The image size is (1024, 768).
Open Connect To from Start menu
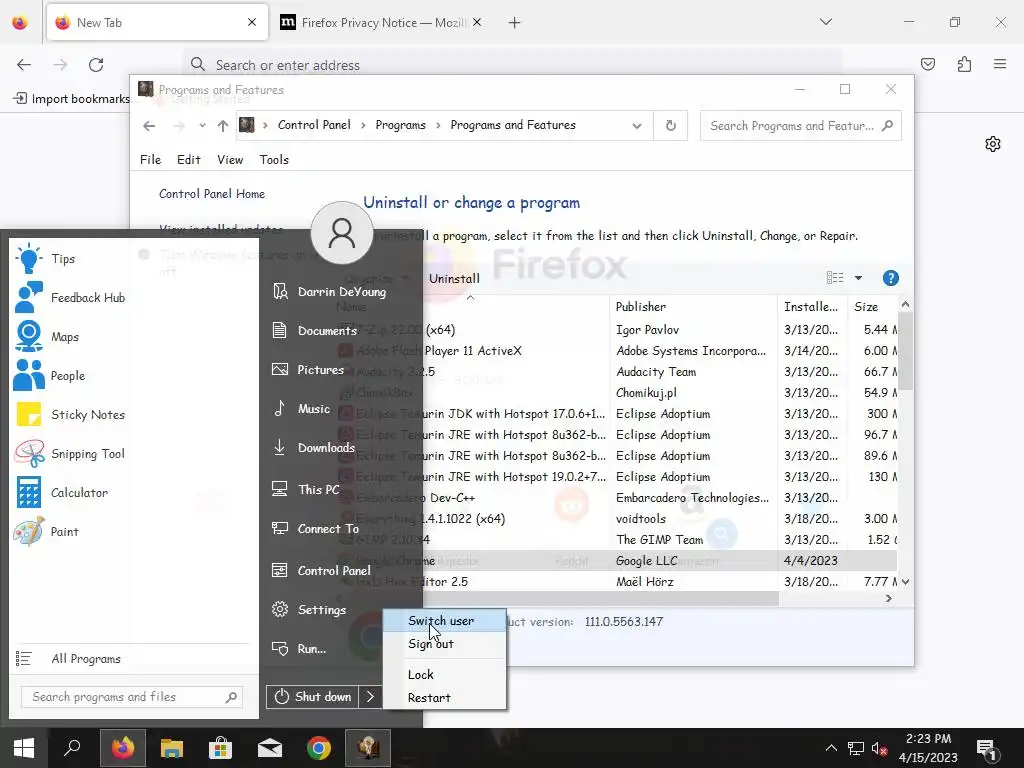pos(315,528)
